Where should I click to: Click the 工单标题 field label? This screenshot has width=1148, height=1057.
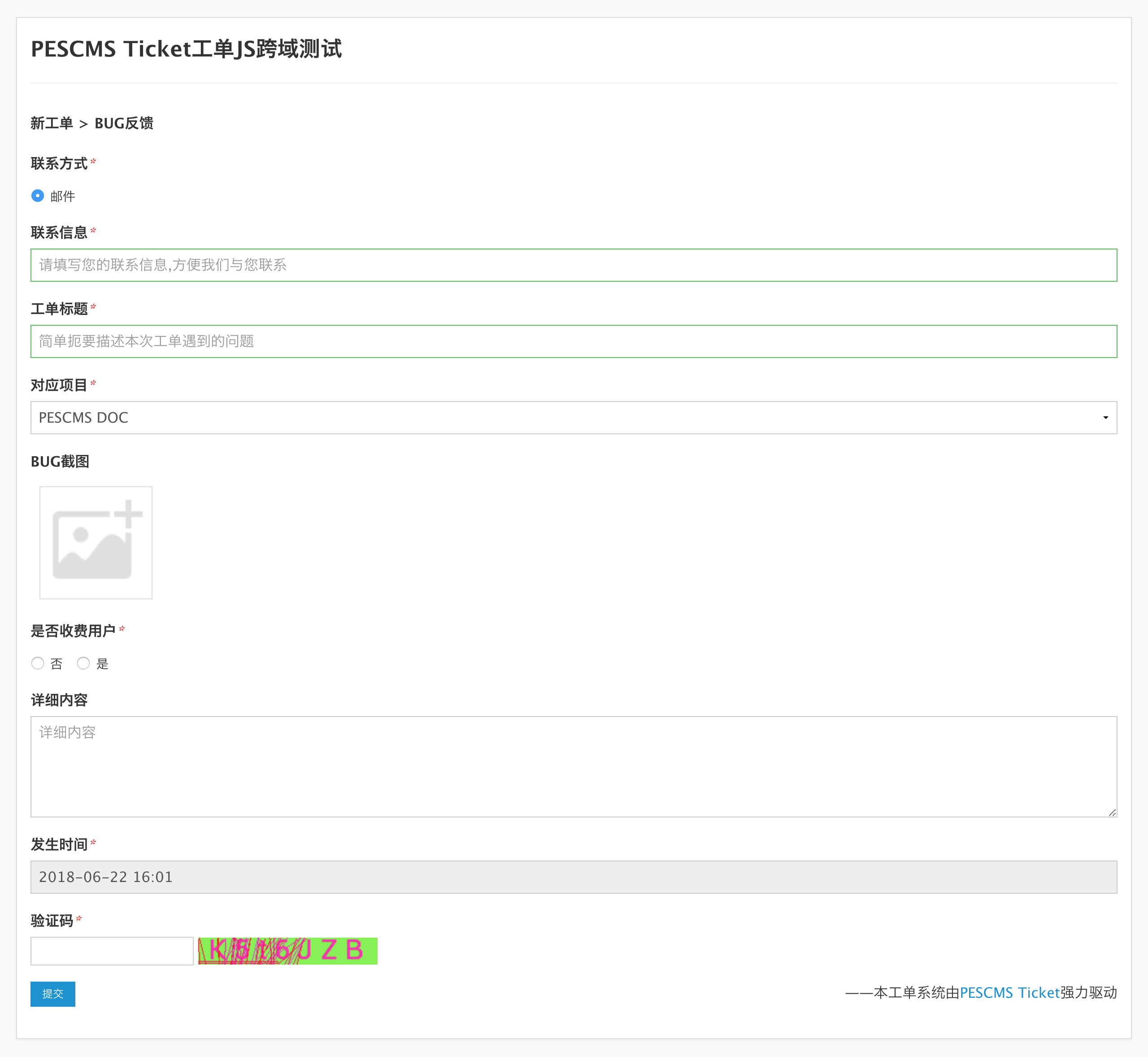(x=60, y=308)
